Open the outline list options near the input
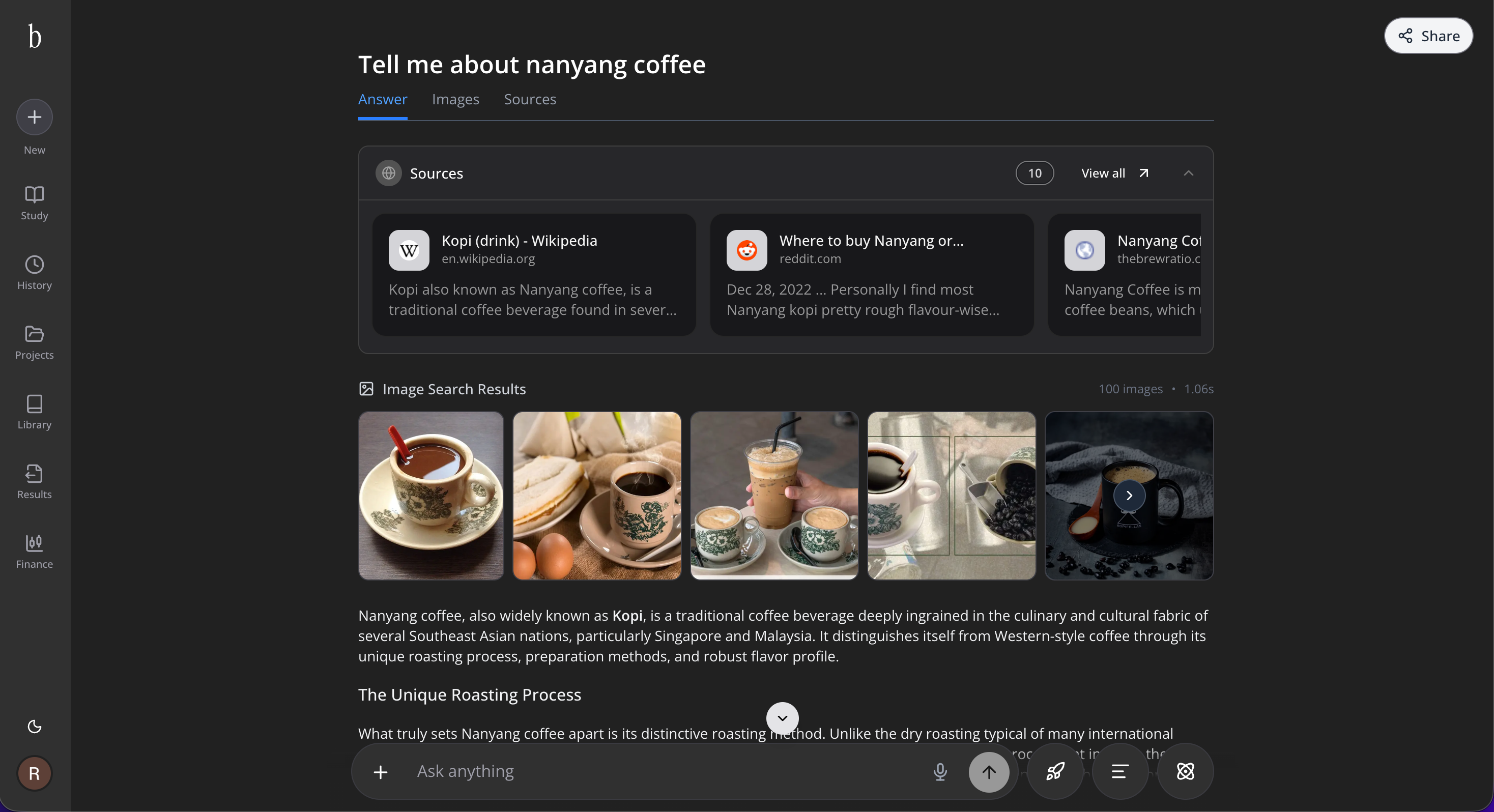Image resolution: width=1494 pixels, height=812 pixels. coord(1119,771)
